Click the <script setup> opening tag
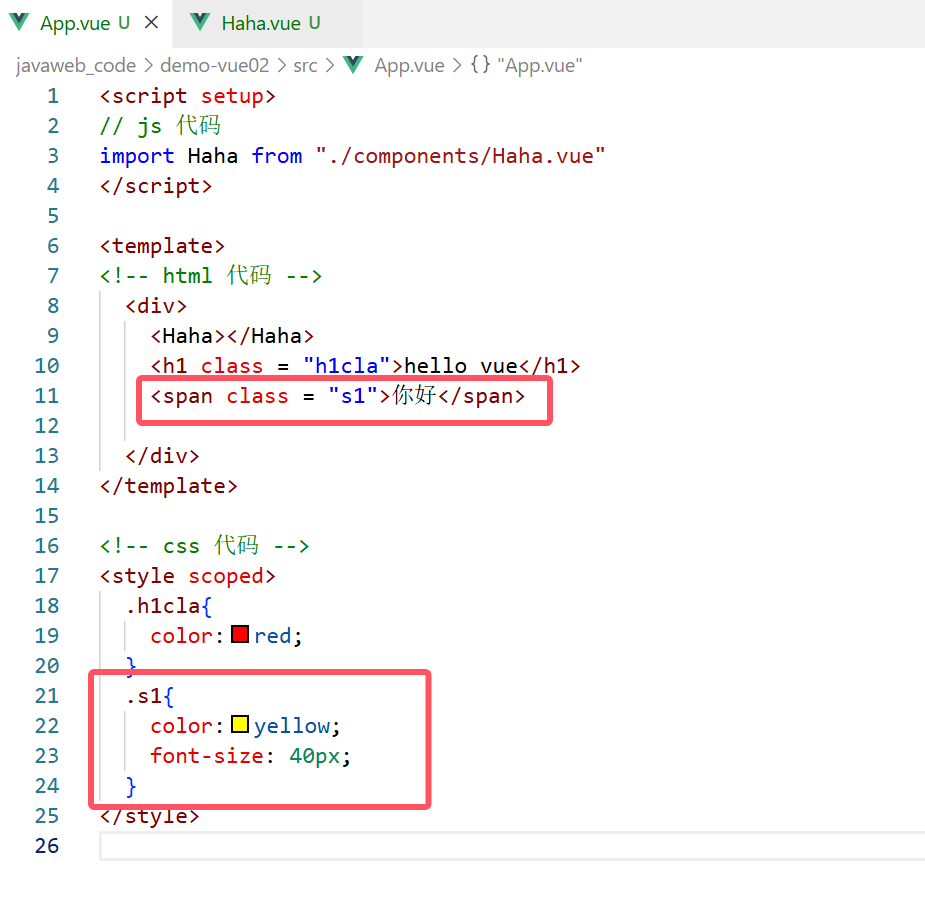 point(188,96)
